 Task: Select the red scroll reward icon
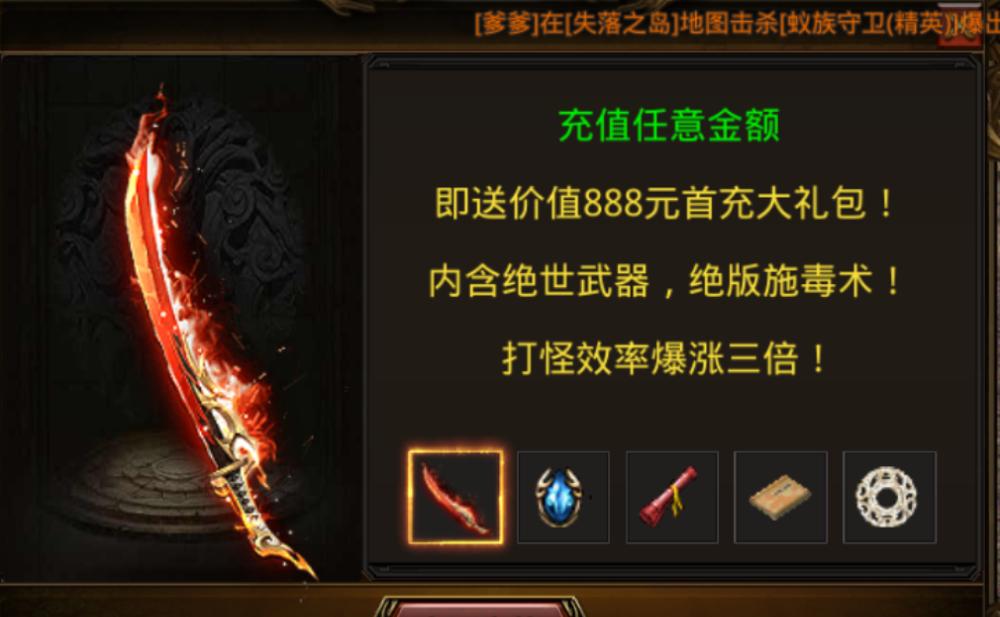(x=672, y=497)
